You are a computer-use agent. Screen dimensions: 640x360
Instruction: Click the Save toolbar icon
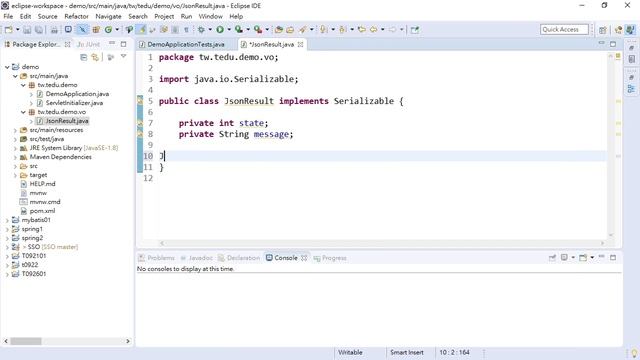[x=27, y=29]
